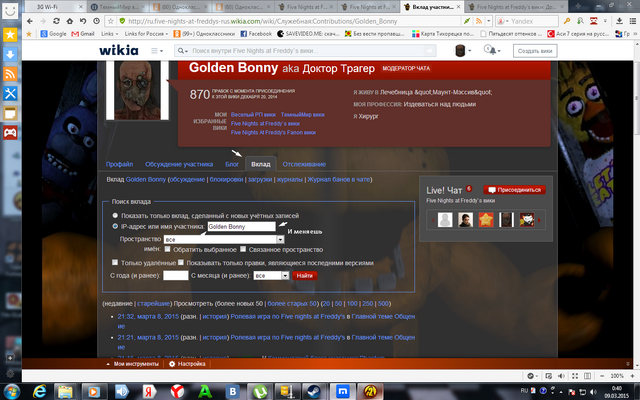640x400 pixels.
Task: Click the wikia logo
Action: (x=119, y=50)
